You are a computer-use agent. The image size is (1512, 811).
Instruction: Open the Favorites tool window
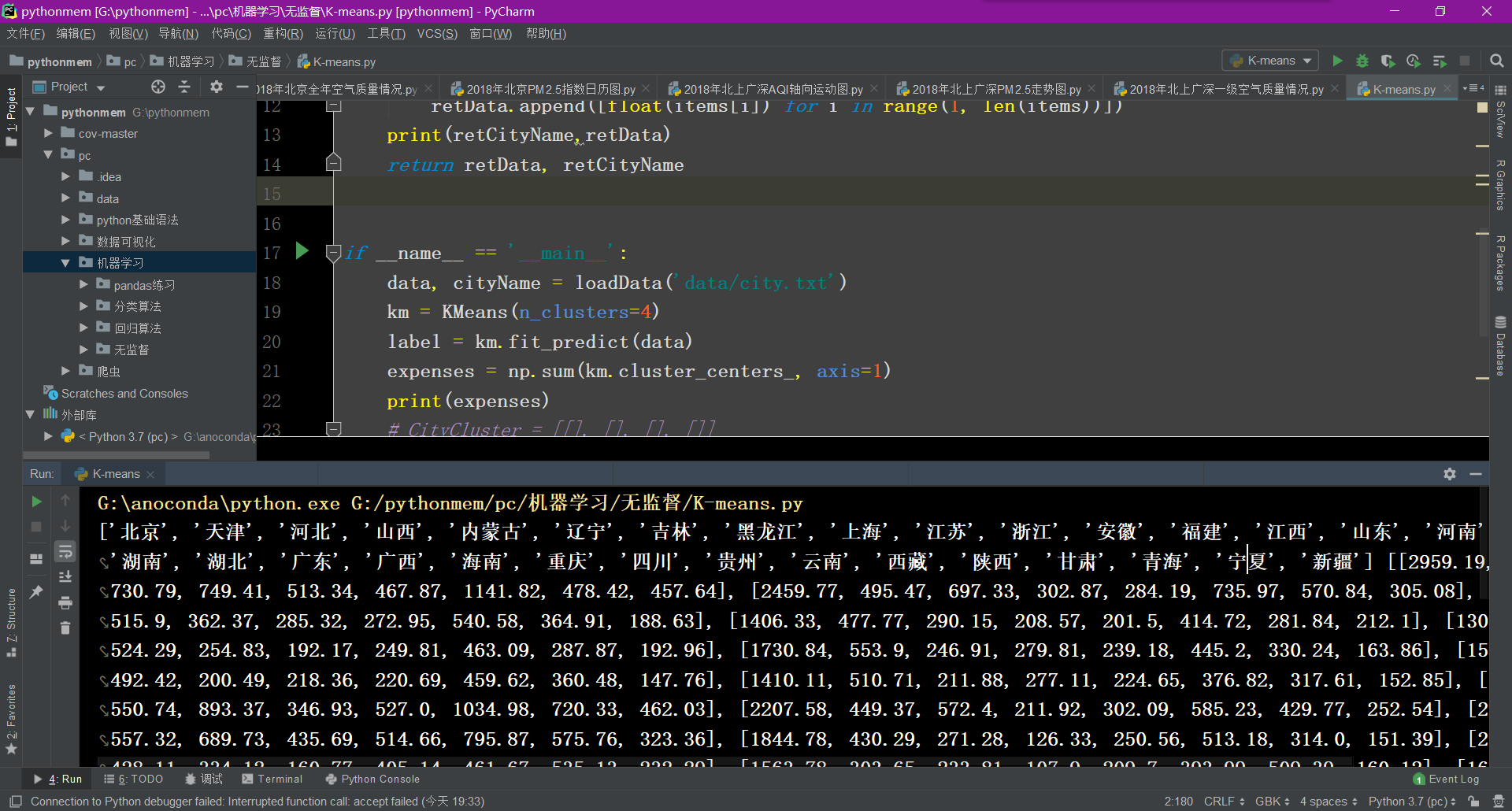(x=11, y=719)
